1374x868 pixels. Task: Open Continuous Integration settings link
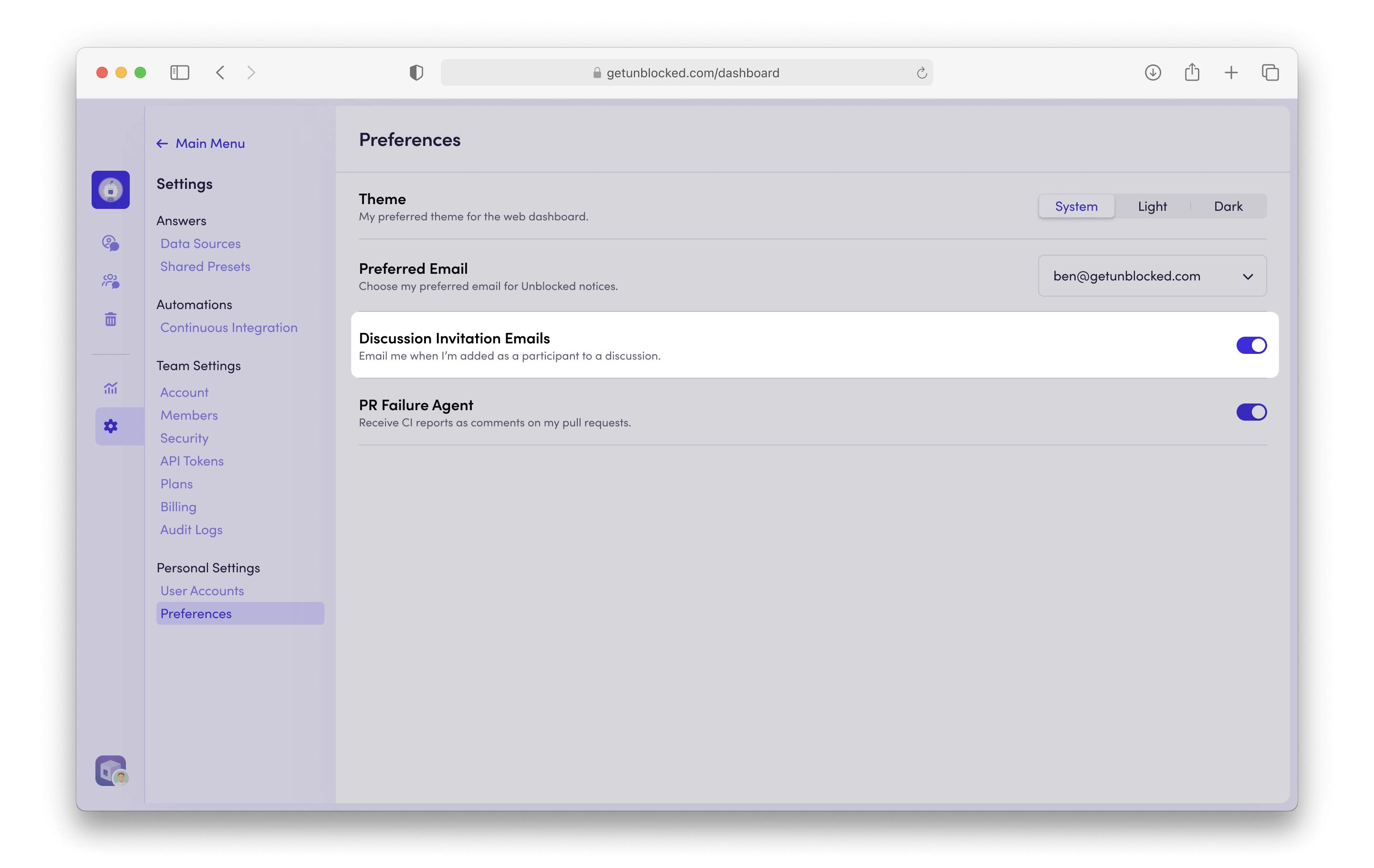tap(229, 327)
